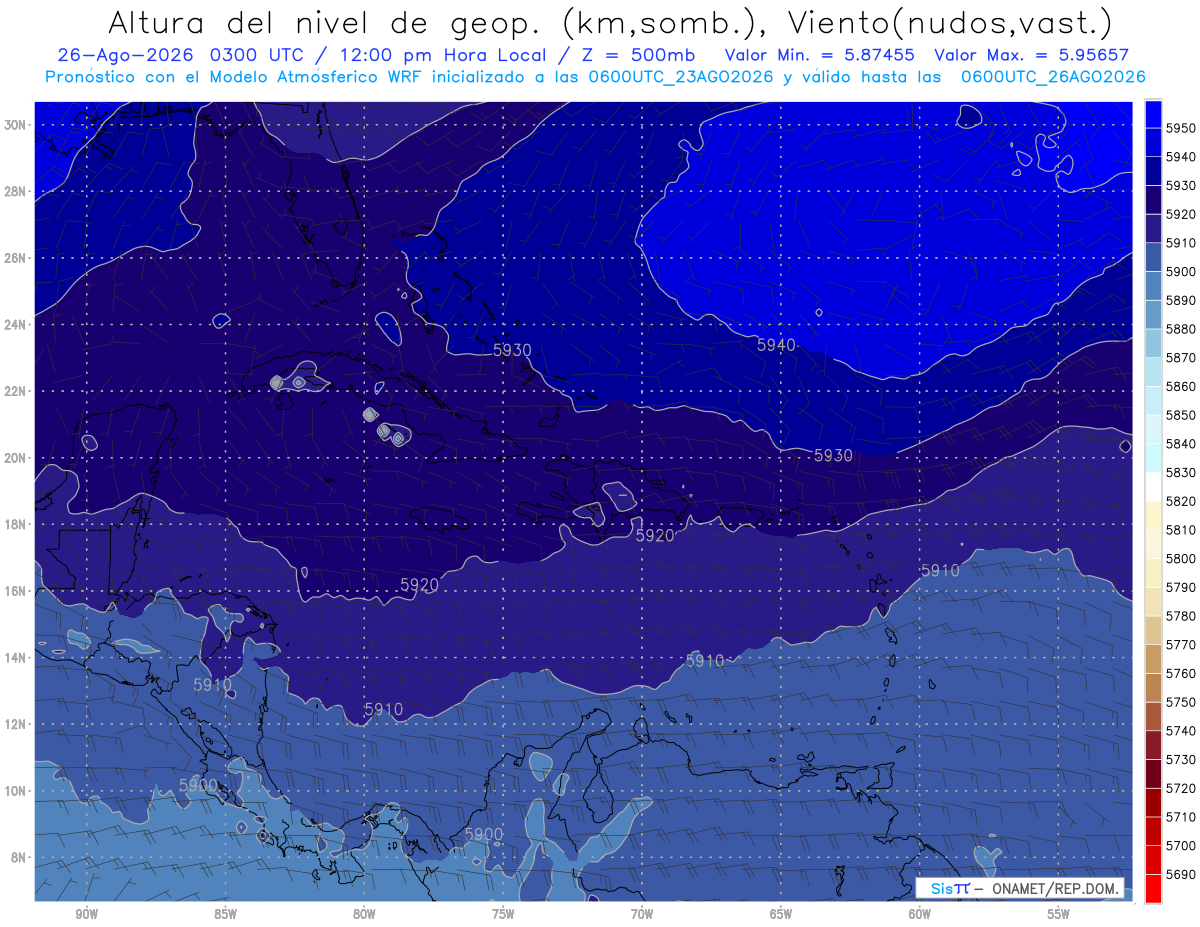The width and height of the screenshot is (1200, 927).
Task: Choose the tan swatch between 5770 and 5760
Action: 1153,659
